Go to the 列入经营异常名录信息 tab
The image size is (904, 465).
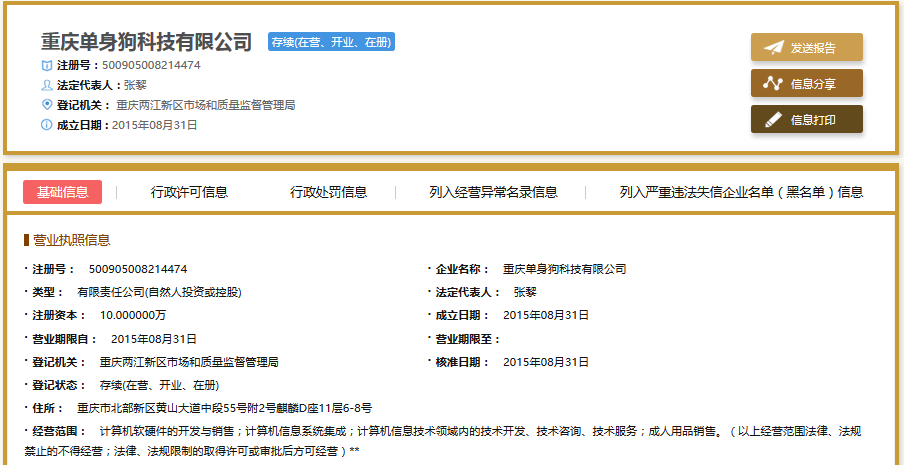[493, 192]
